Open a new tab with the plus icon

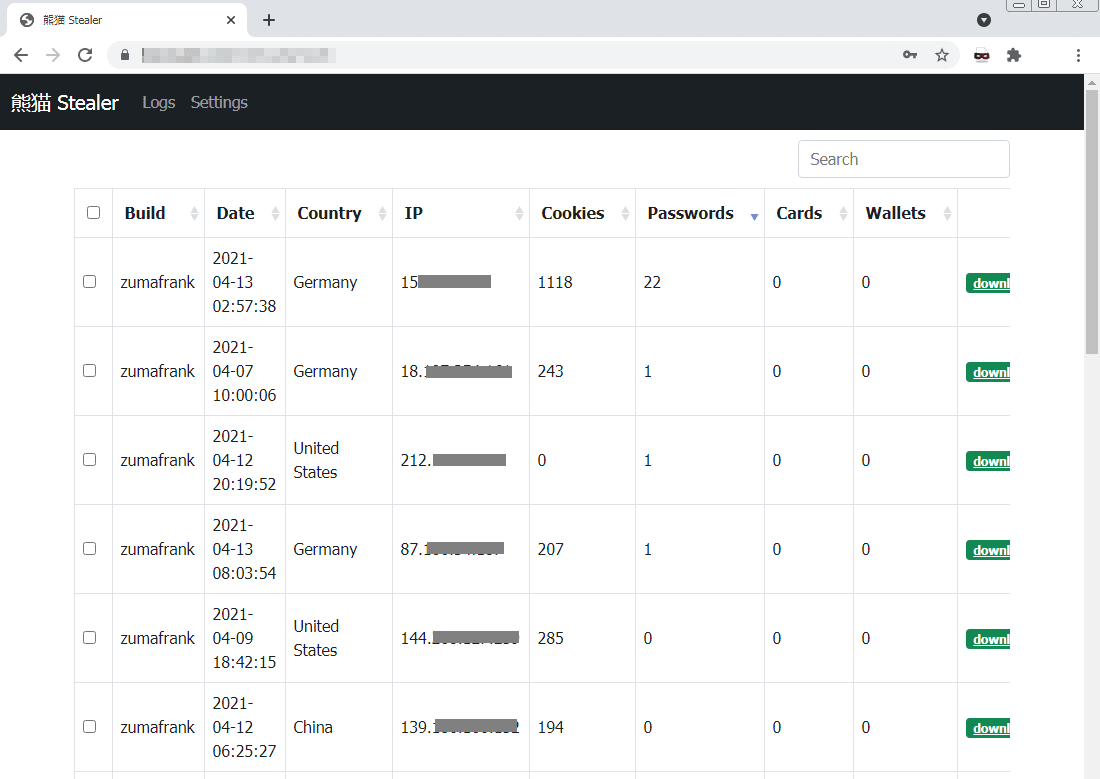(269, 20)
